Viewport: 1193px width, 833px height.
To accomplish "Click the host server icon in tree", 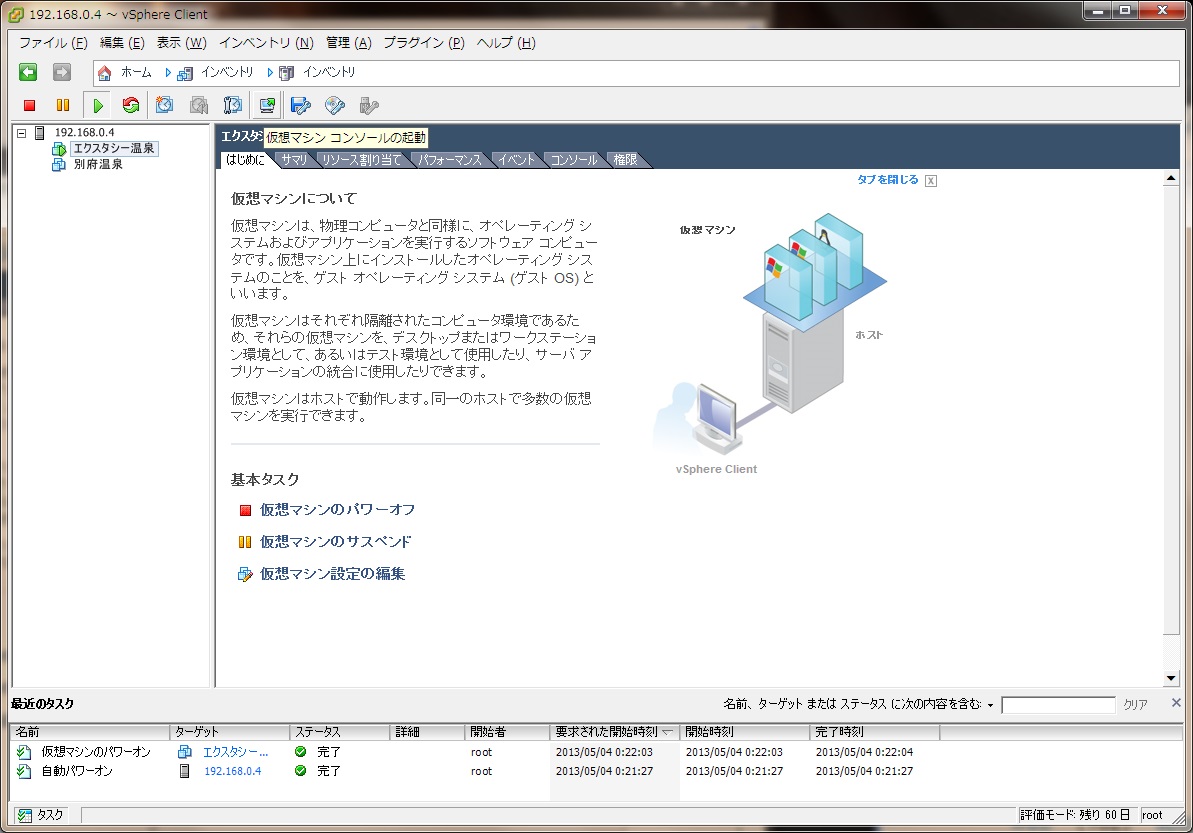I will (x=40, y=132).
